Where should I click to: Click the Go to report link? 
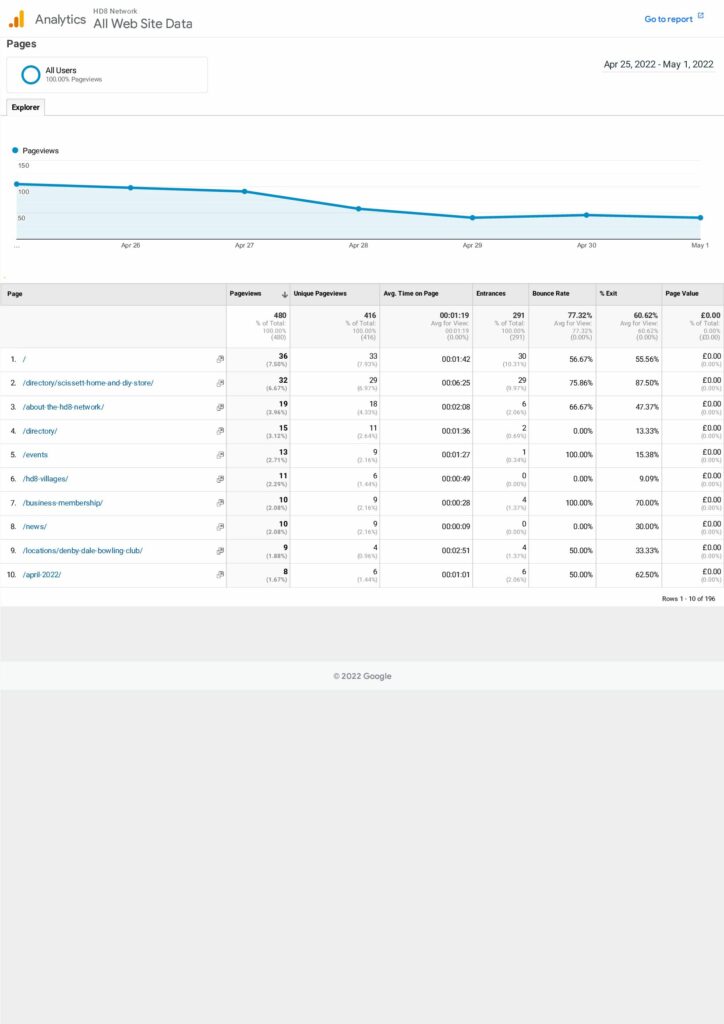click(667, 19)
